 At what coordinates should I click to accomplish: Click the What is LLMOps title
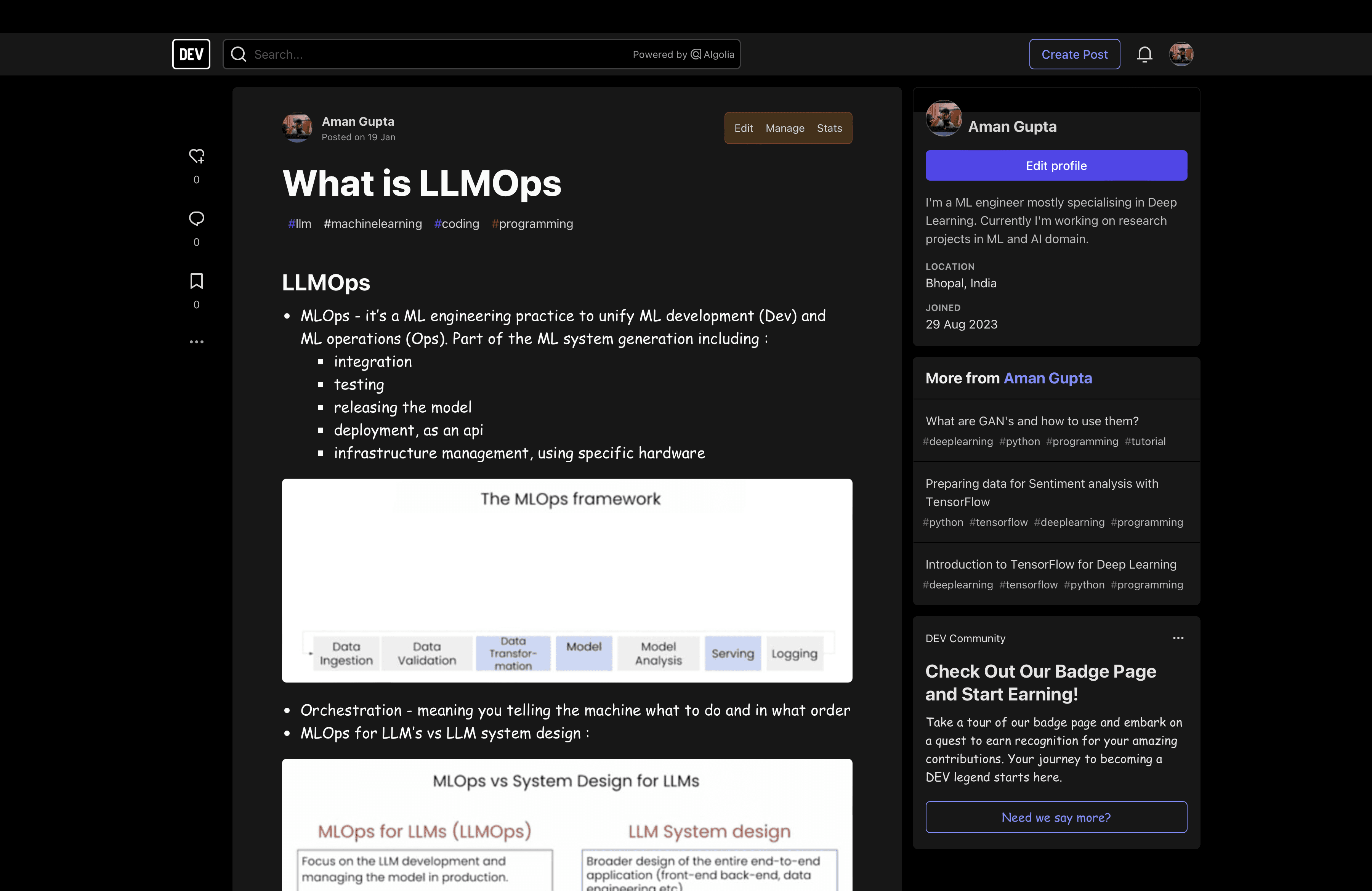coord(422,183)
